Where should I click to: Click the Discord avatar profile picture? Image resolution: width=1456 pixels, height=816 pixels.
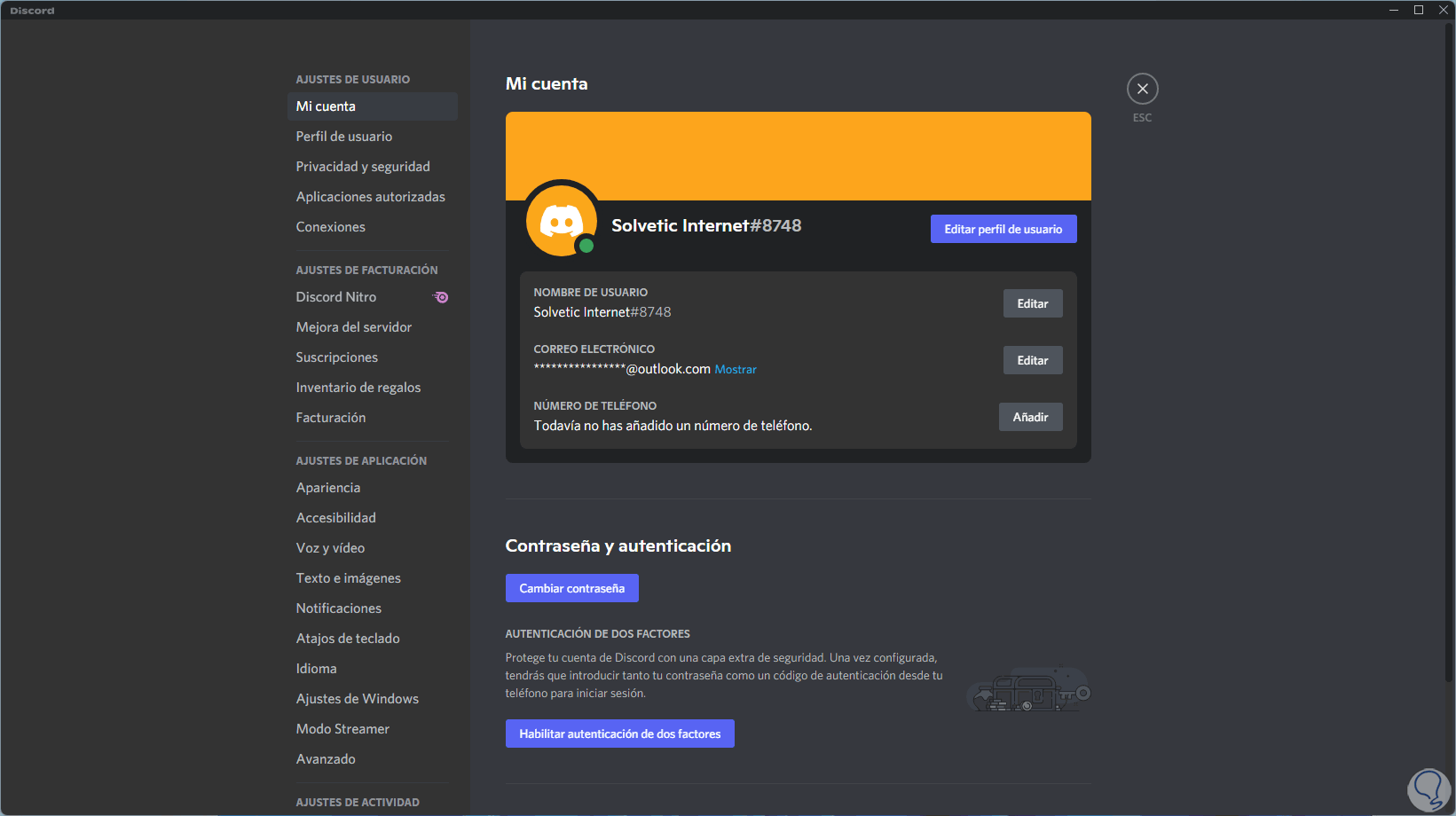click(562, 220)
